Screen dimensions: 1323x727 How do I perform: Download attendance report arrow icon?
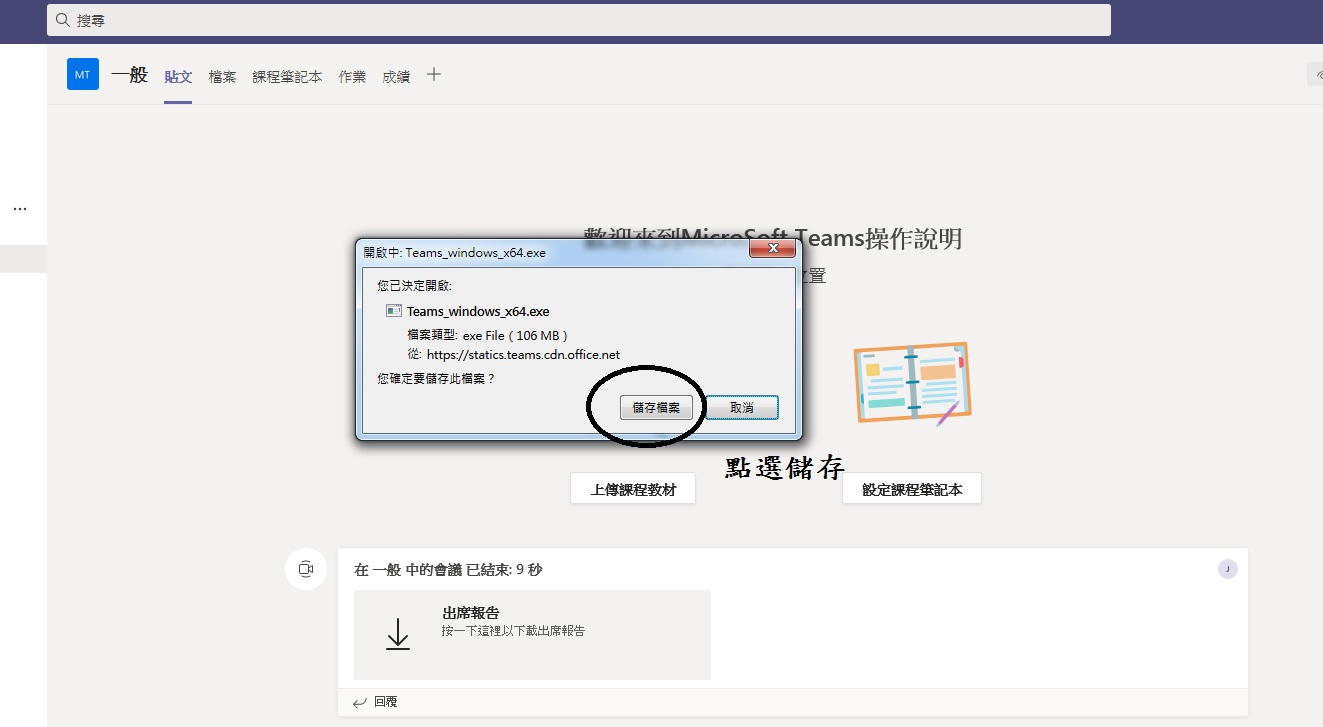398,634
